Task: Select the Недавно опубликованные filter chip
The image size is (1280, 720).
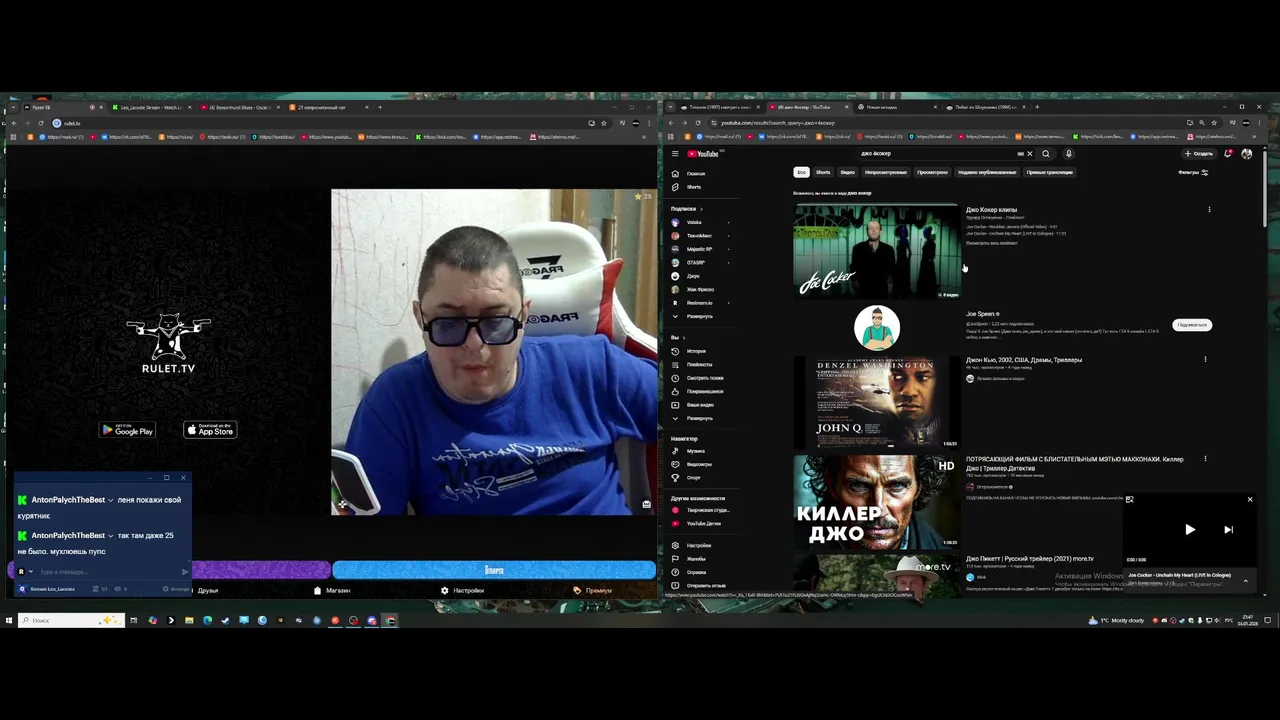Action: click(x=988, y=172)
